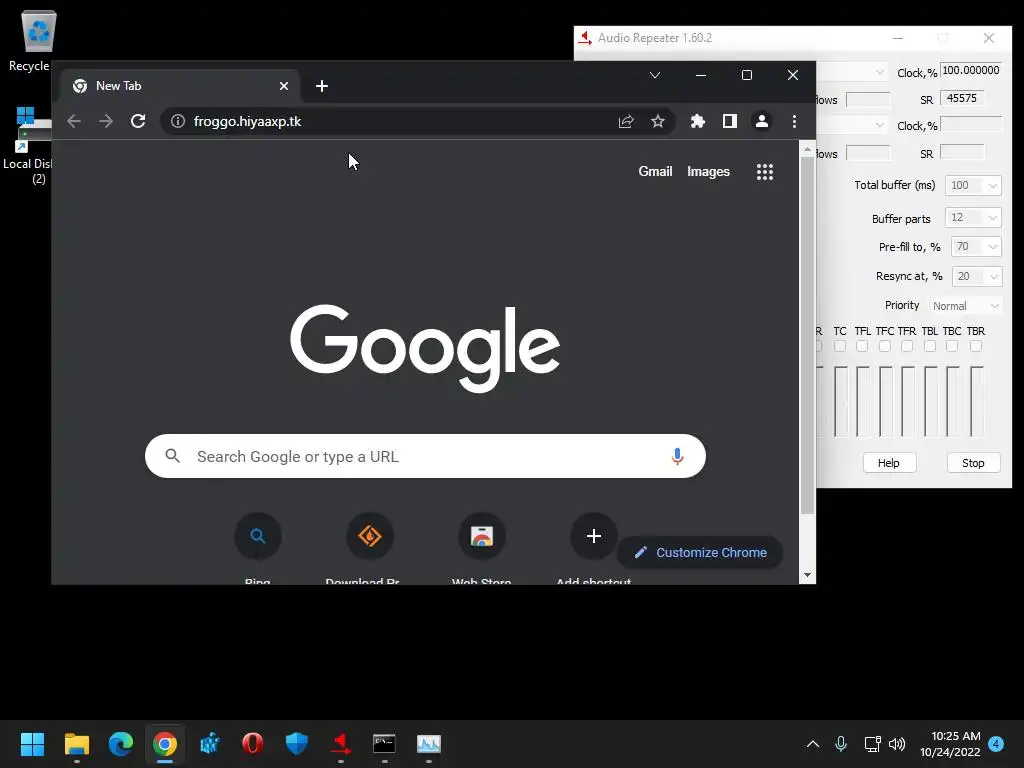
Task: Click Stop button in Audio Repeater
Action: [x=973, y=463]
